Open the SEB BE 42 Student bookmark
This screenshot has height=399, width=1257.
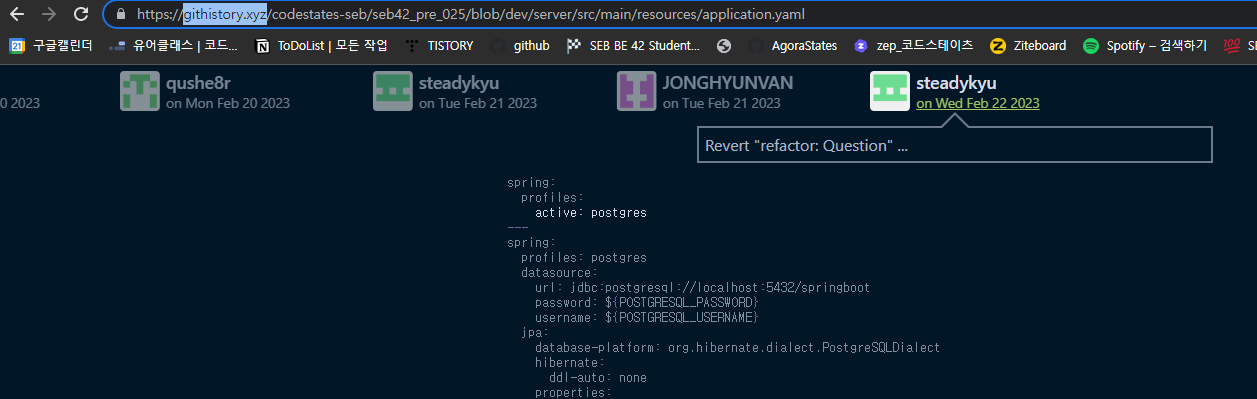tap(632, 45)
